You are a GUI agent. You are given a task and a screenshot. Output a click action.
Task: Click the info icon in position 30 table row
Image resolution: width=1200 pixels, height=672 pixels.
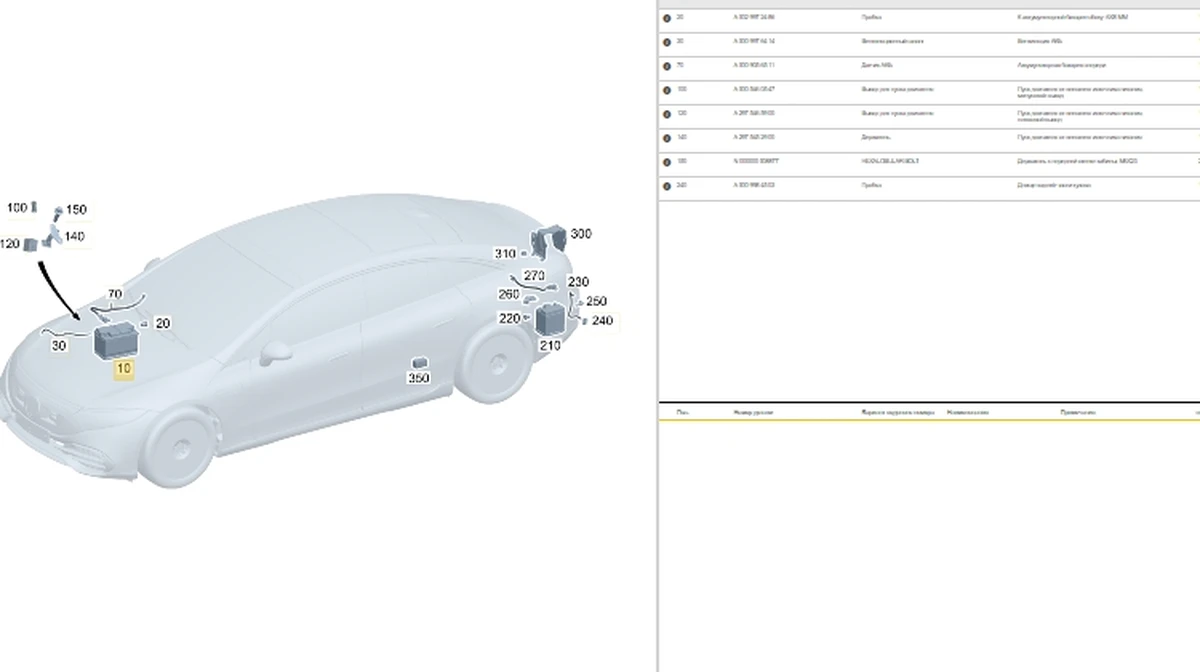[667, 42]
